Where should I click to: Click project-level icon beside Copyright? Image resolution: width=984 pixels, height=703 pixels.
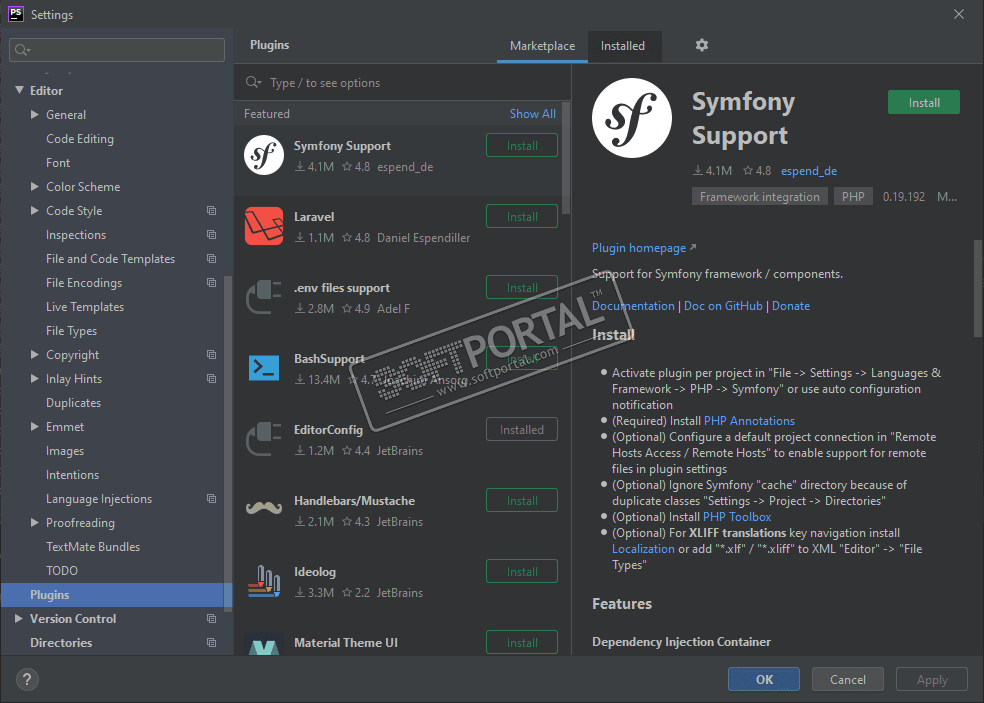click(211, 355)
